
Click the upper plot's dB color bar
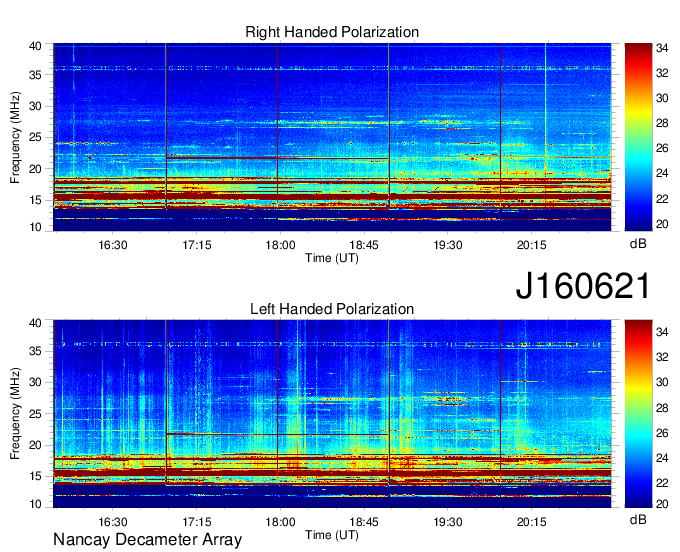coord(638,137)
